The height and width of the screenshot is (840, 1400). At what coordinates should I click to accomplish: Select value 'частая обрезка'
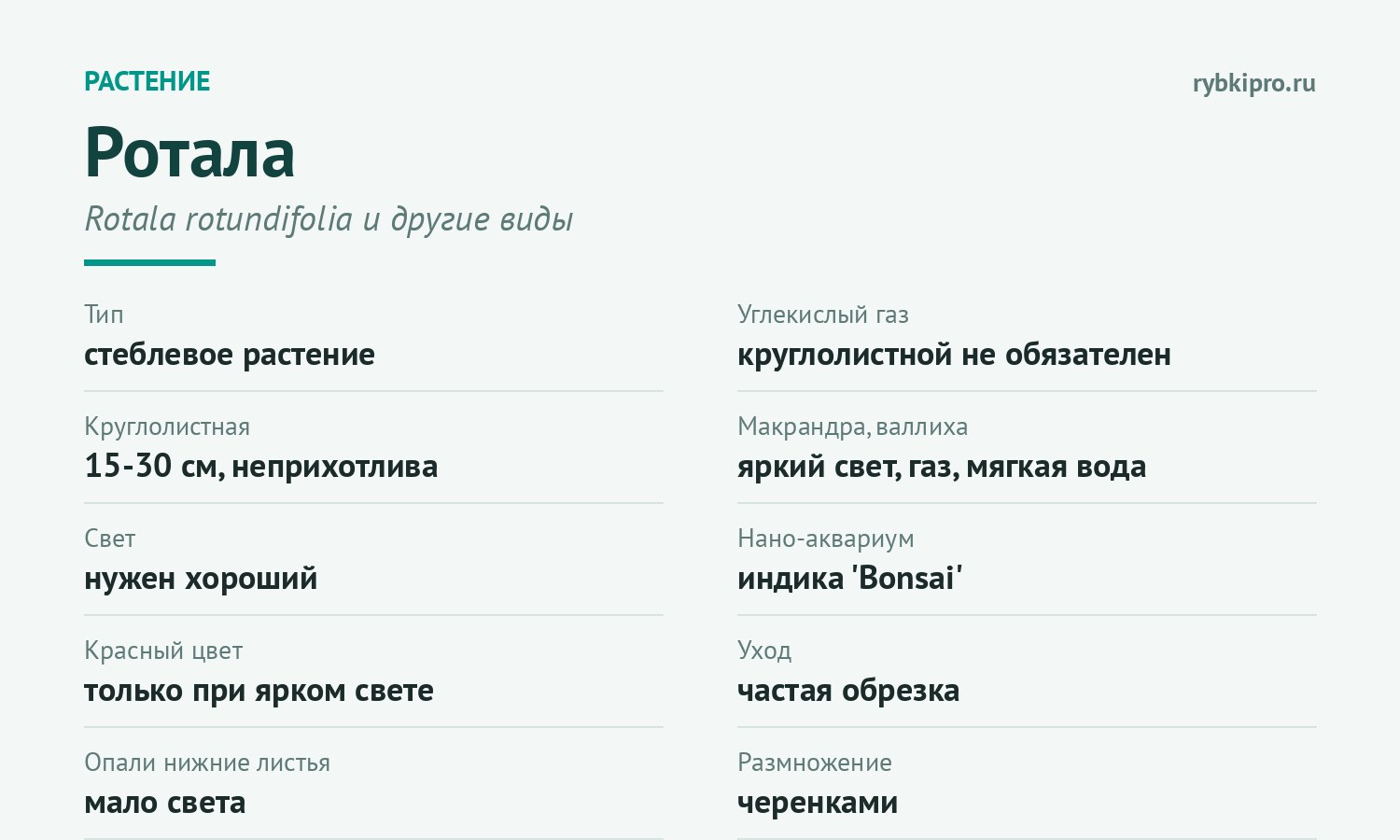coord(848,691)
